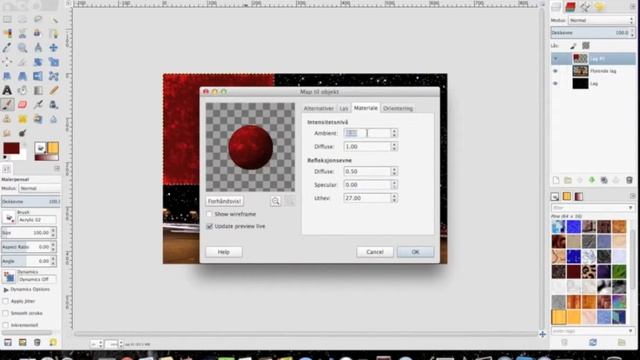The image size is (640, 360).
Task: Enable the Inkremental checkbox
Action: (5, 325)
